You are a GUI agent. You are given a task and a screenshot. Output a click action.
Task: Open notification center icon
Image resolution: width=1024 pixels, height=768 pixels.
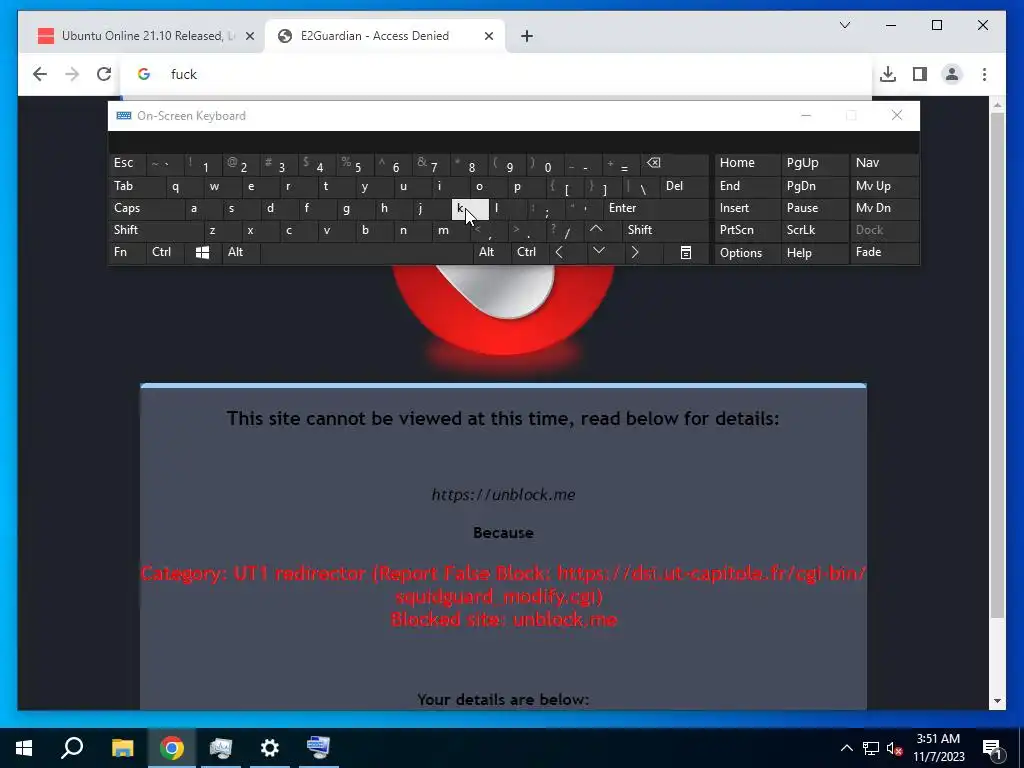click(x=992, y=748)
